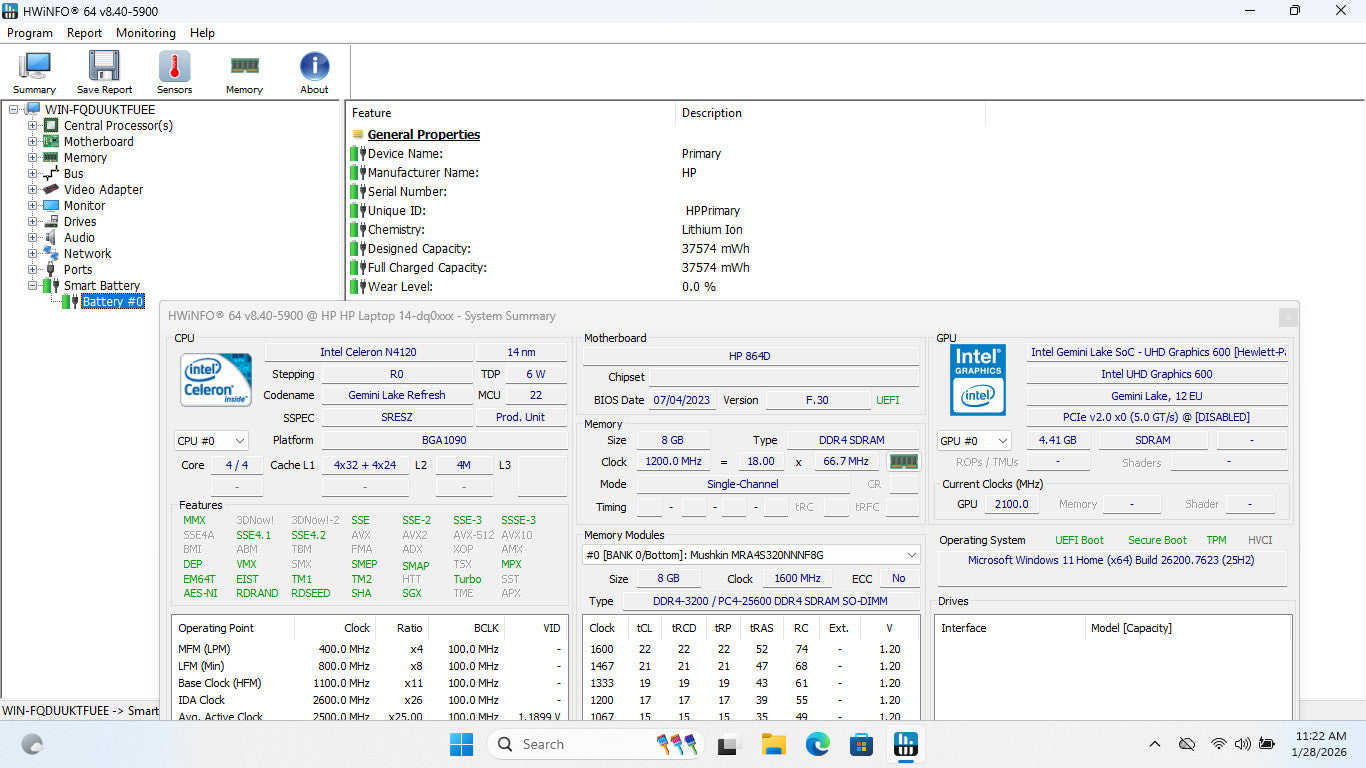The width and height of the screenshot is (1366, 768).
Task: Open HWiNFO from the taskbar
Action: pos(906,744)
